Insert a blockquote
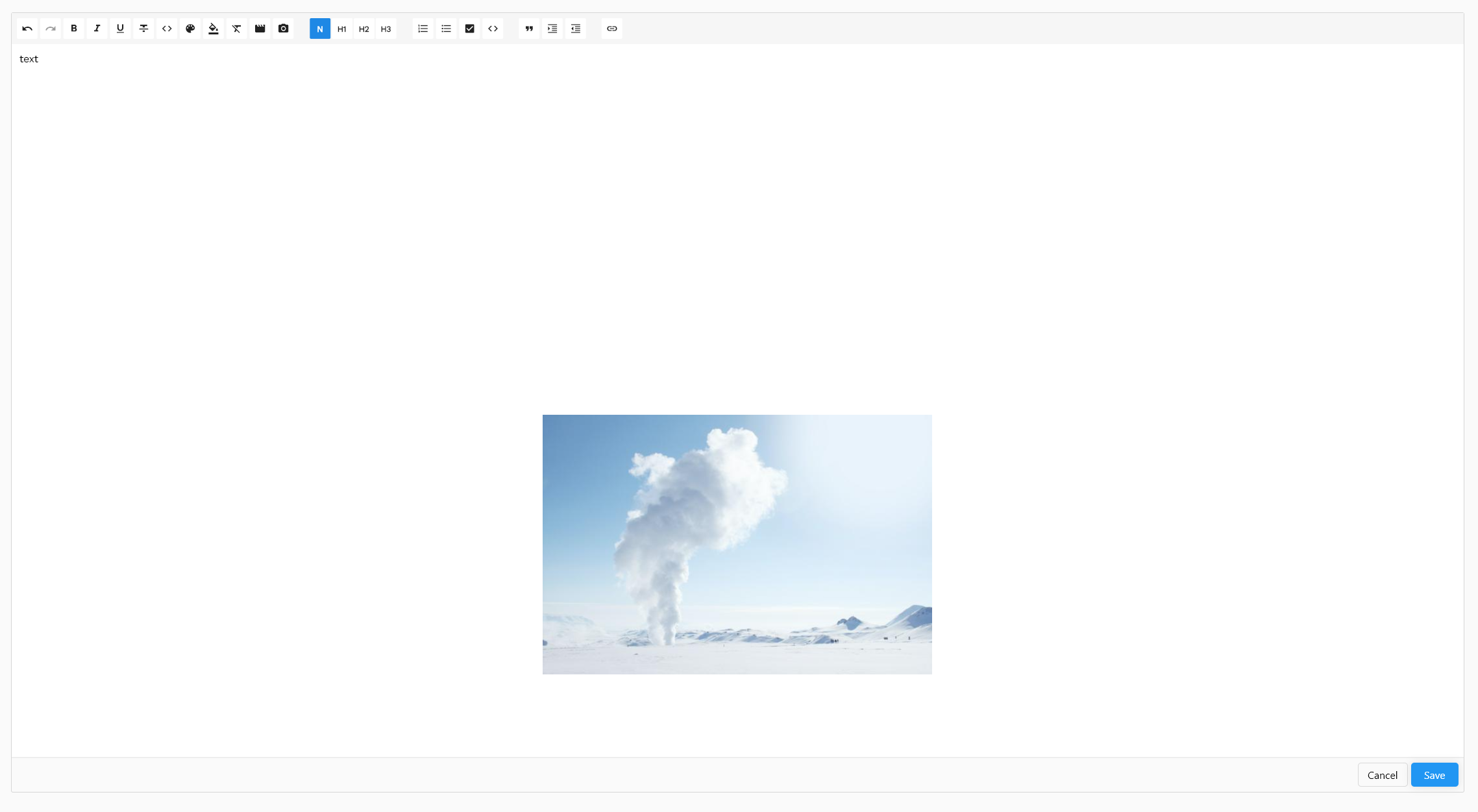 529,29
